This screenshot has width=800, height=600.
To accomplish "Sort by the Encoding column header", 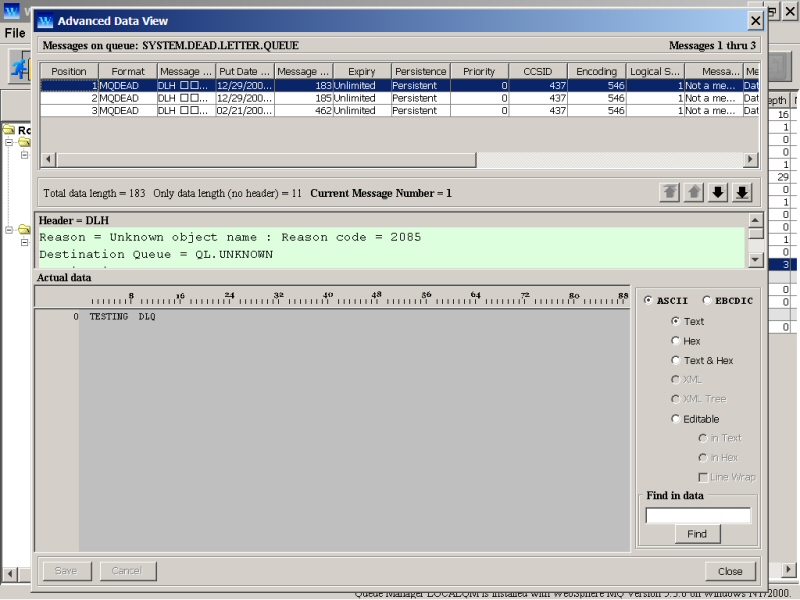I will pos(596,71).
